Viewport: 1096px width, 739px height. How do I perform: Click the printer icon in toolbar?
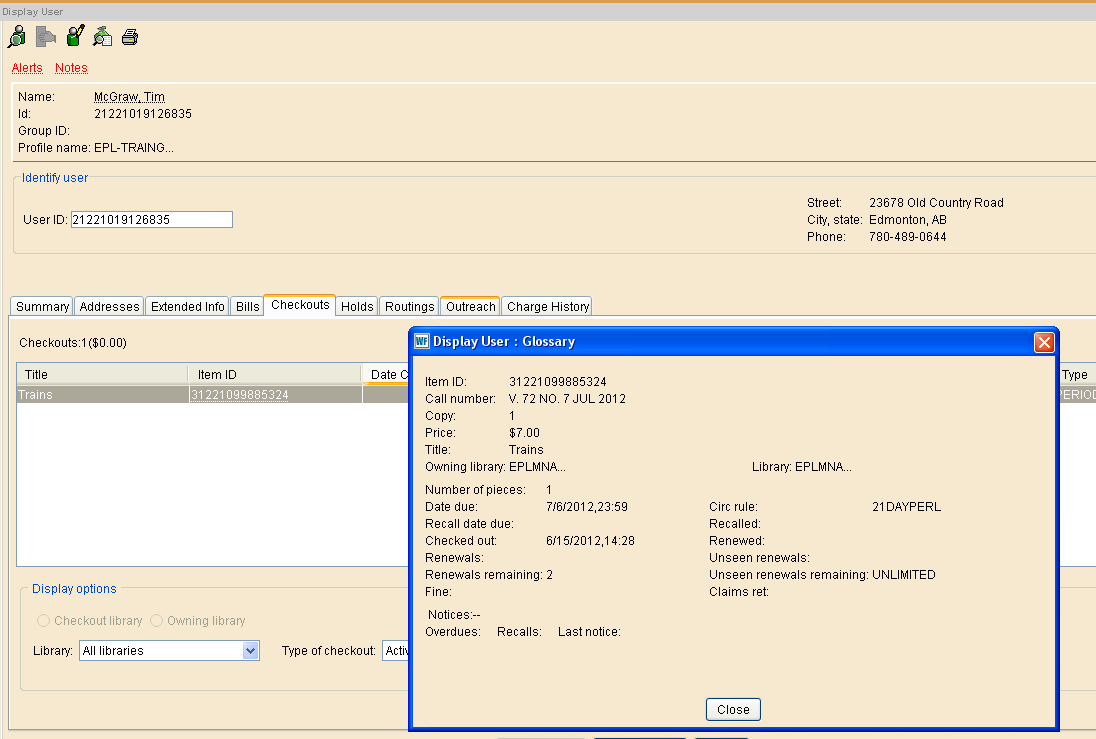[x=130, y=37]
